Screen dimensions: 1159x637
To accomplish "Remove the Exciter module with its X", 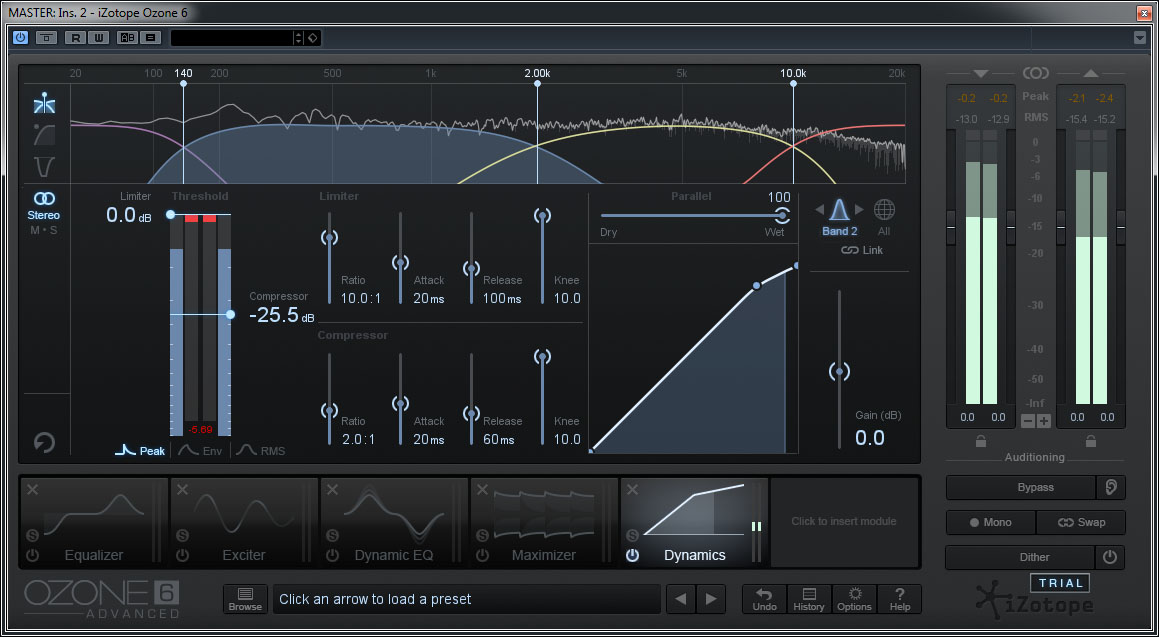I will [182, 490].
